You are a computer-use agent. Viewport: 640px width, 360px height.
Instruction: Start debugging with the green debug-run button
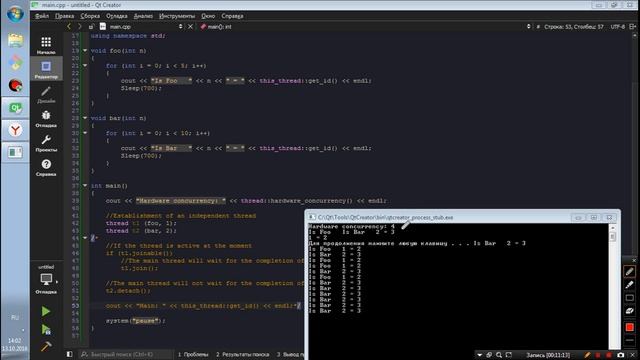46,329
